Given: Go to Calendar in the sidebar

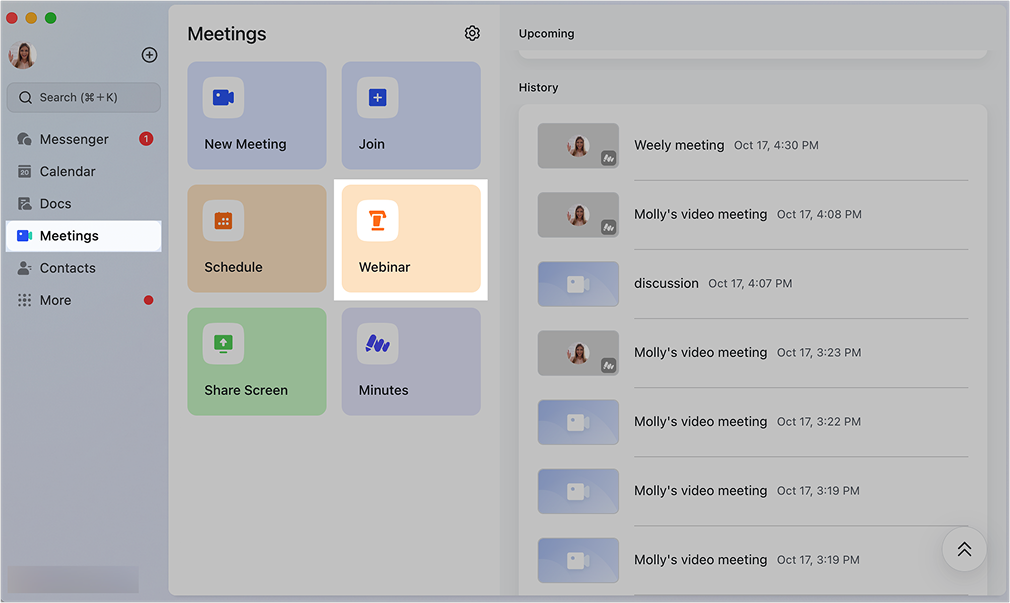Looking at the screenshot, I should coord(67,171).
